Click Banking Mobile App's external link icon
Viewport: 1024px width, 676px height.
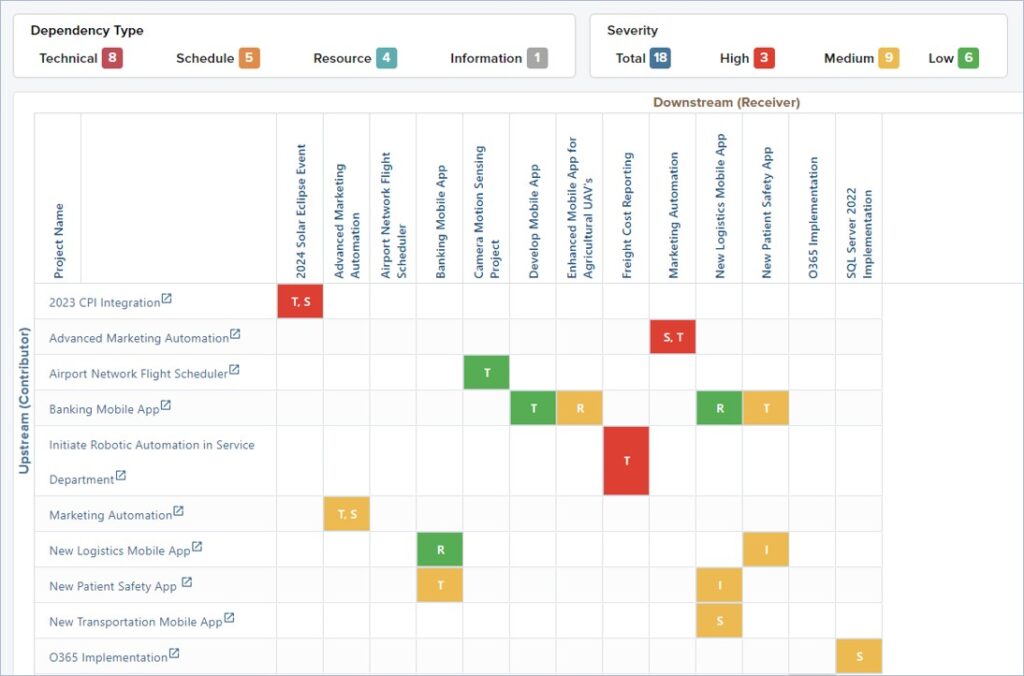[x=168, y=406]
